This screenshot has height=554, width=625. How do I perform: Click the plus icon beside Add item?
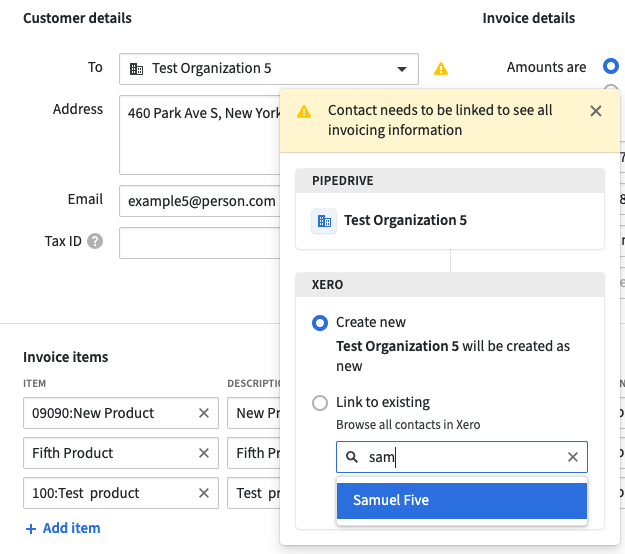coord(31,528)
